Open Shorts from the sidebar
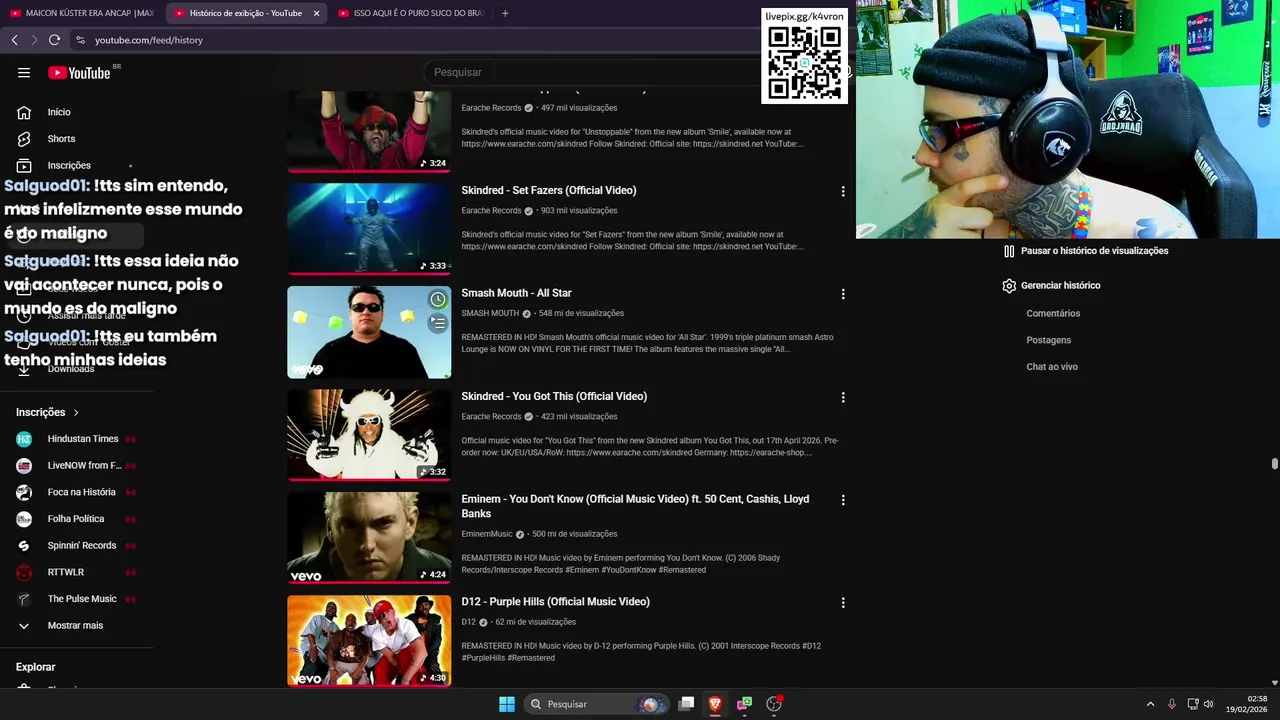This screenshot has height=720, width=1280. pyautogui.click(x=61, y=139)
